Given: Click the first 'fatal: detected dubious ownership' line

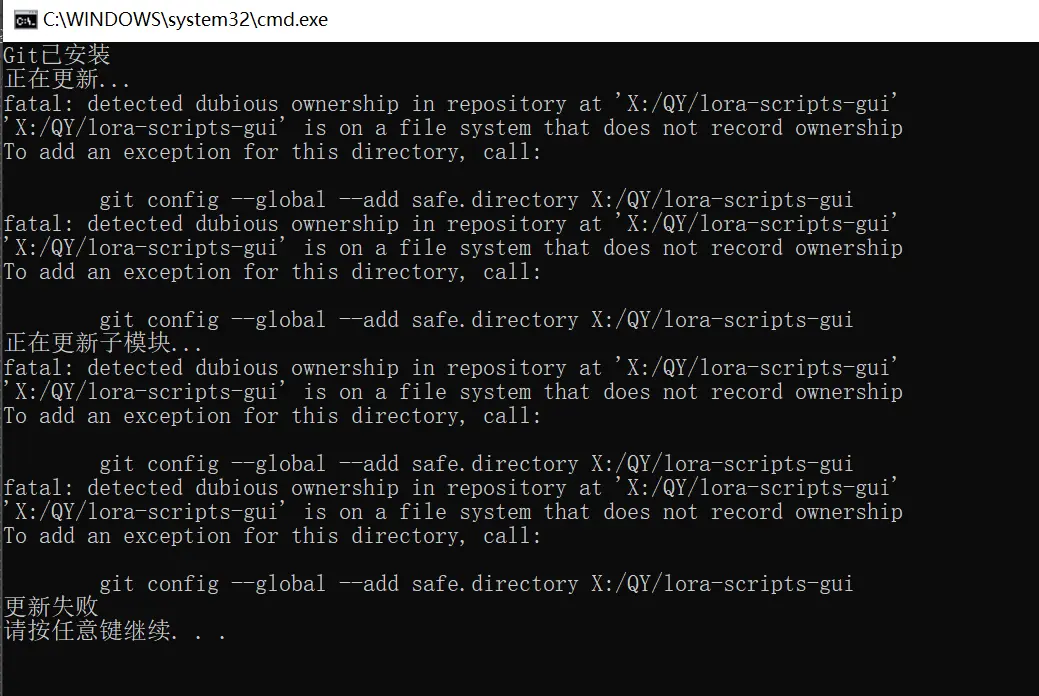Looking at the screenshot, I should tap(451, 103).
